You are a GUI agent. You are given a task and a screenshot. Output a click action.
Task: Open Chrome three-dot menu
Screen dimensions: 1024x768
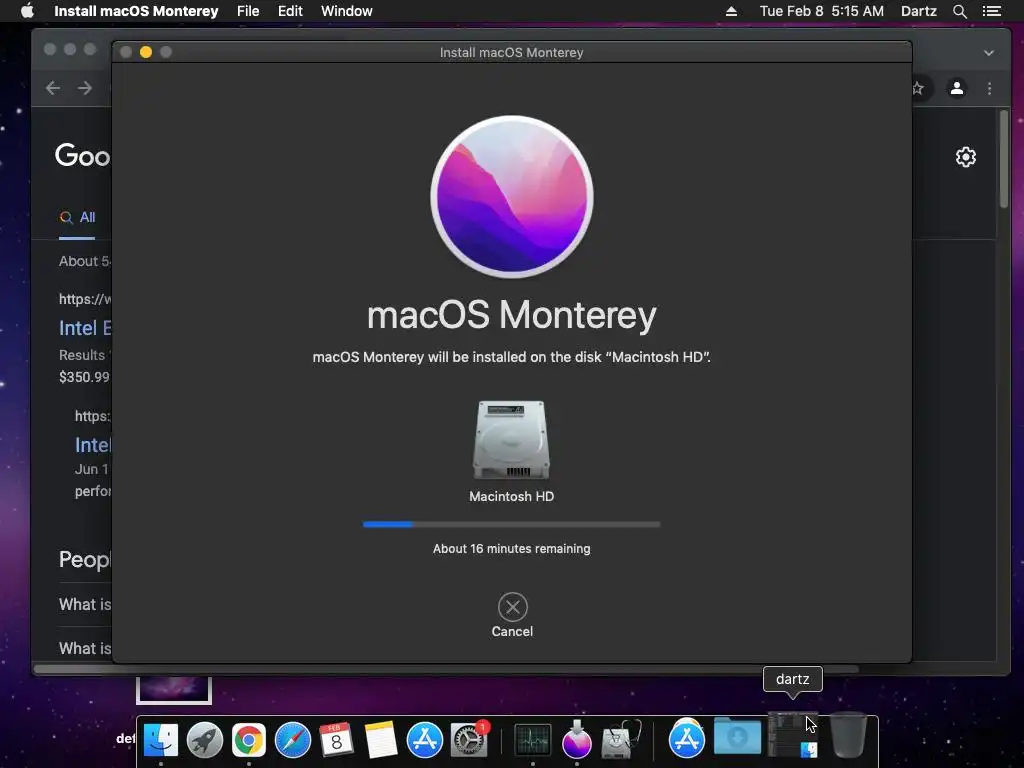coord(989,88)
